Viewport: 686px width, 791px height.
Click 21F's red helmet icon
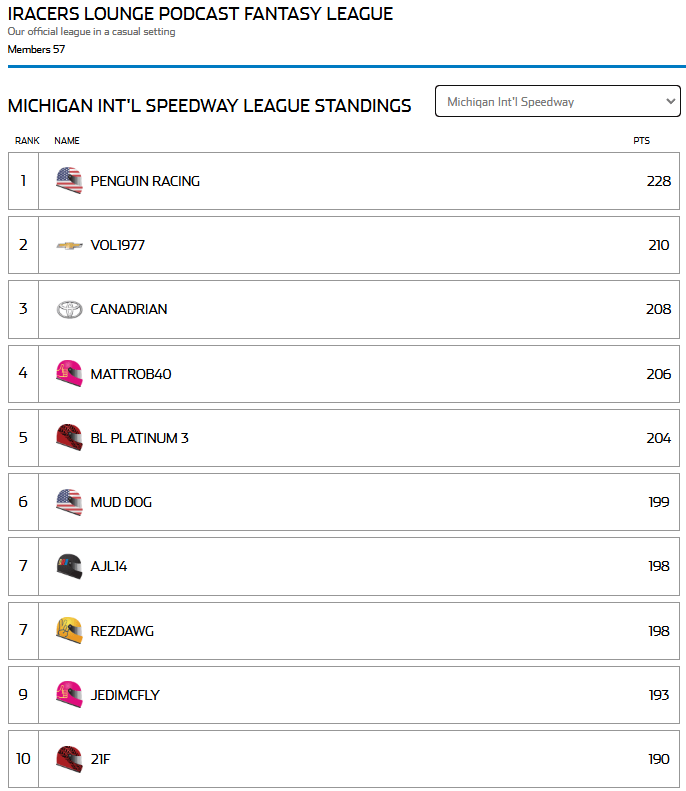tap(69, 759)
